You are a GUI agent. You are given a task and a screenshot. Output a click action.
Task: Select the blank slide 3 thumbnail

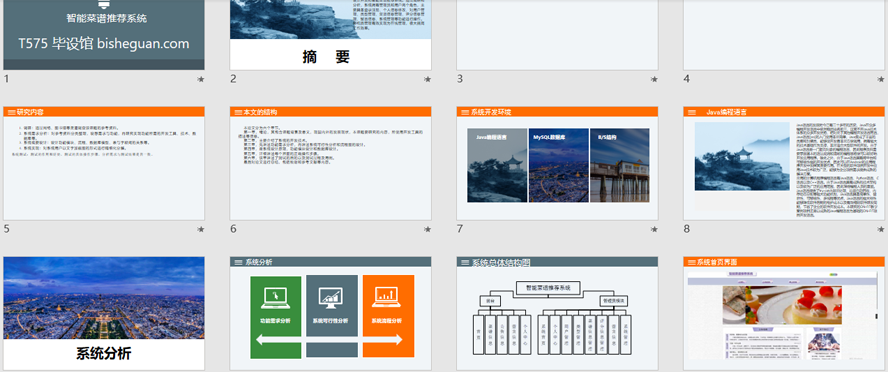pos(557,35)
